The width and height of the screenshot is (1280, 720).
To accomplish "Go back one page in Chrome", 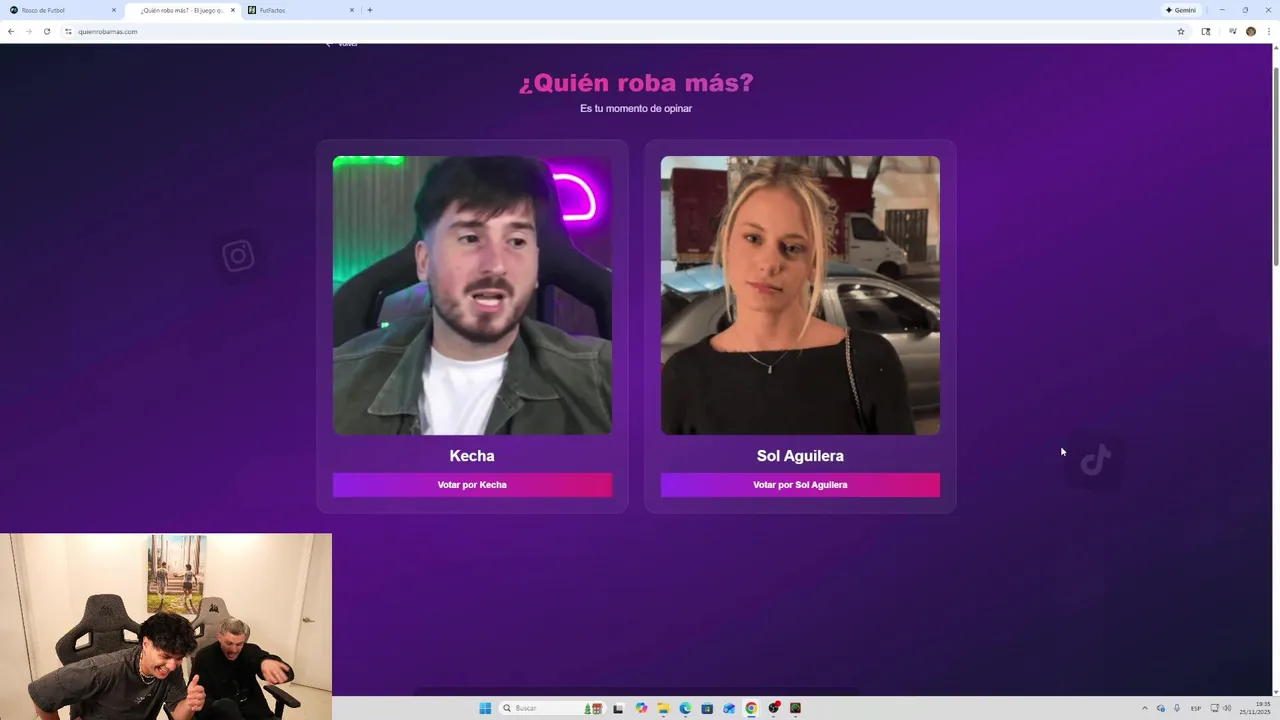I will [11, 31].
